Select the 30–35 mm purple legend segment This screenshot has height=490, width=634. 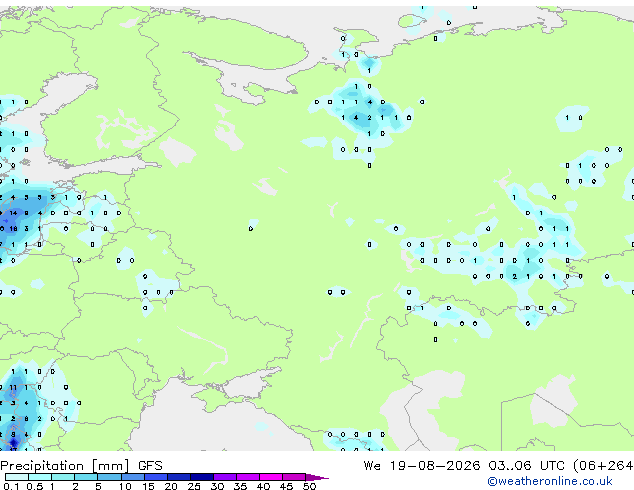225,477
